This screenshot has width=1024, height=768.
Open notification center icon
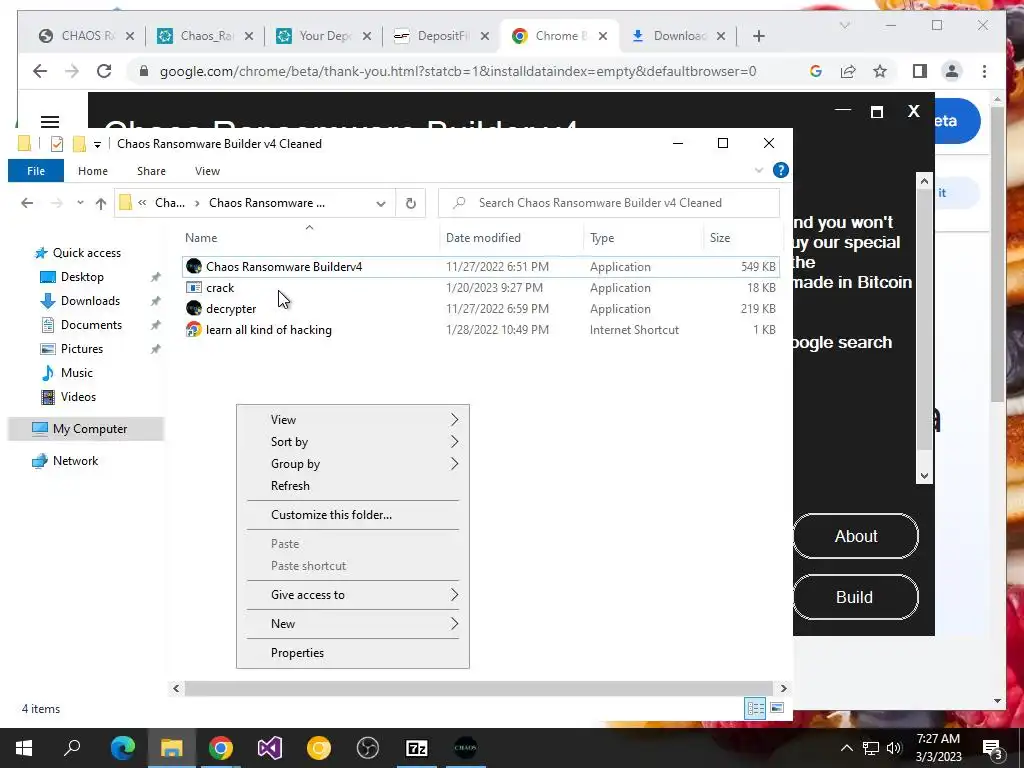(x=993, y=748)
